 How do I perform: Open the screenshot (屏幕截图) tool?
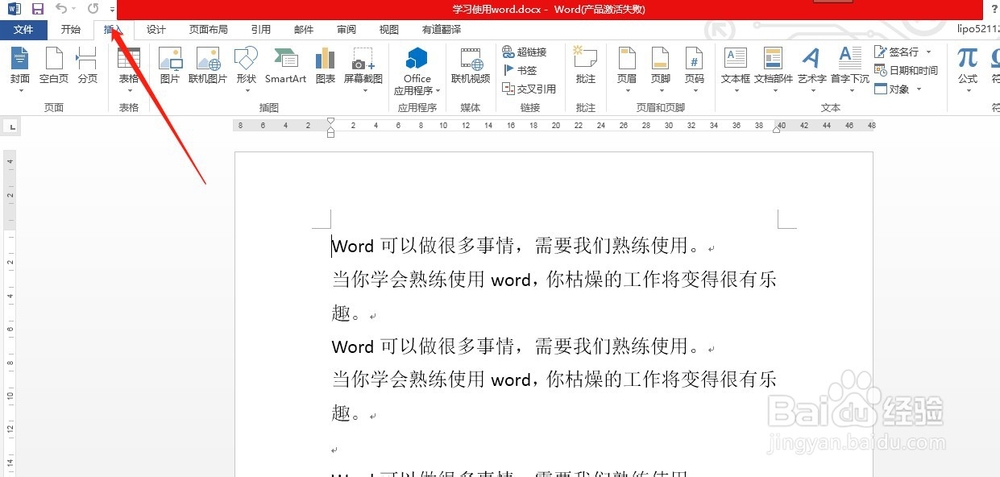tap(363, 69)
